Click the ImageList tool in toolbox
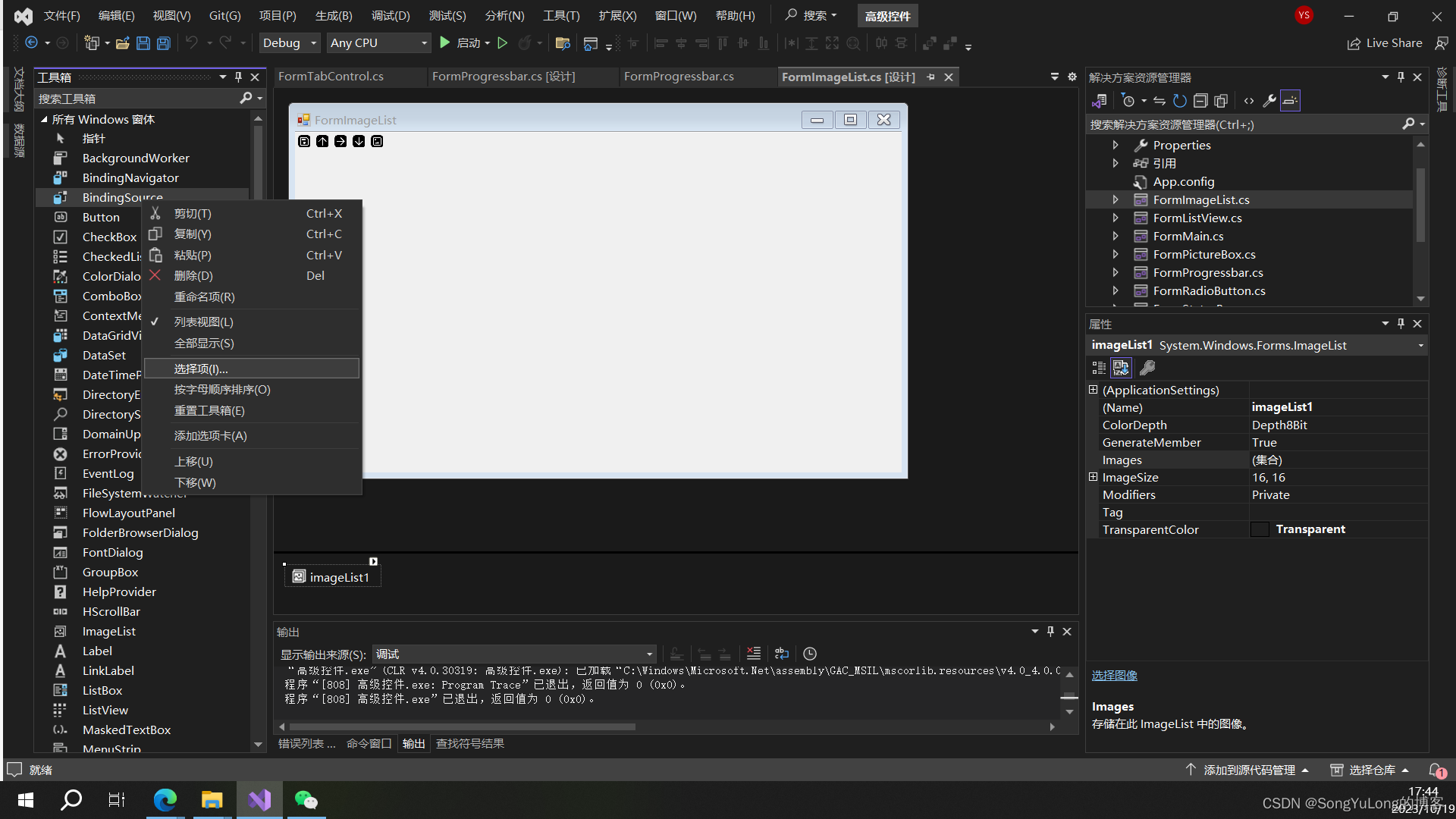1456x819 pixels. (x=108, y=630)
